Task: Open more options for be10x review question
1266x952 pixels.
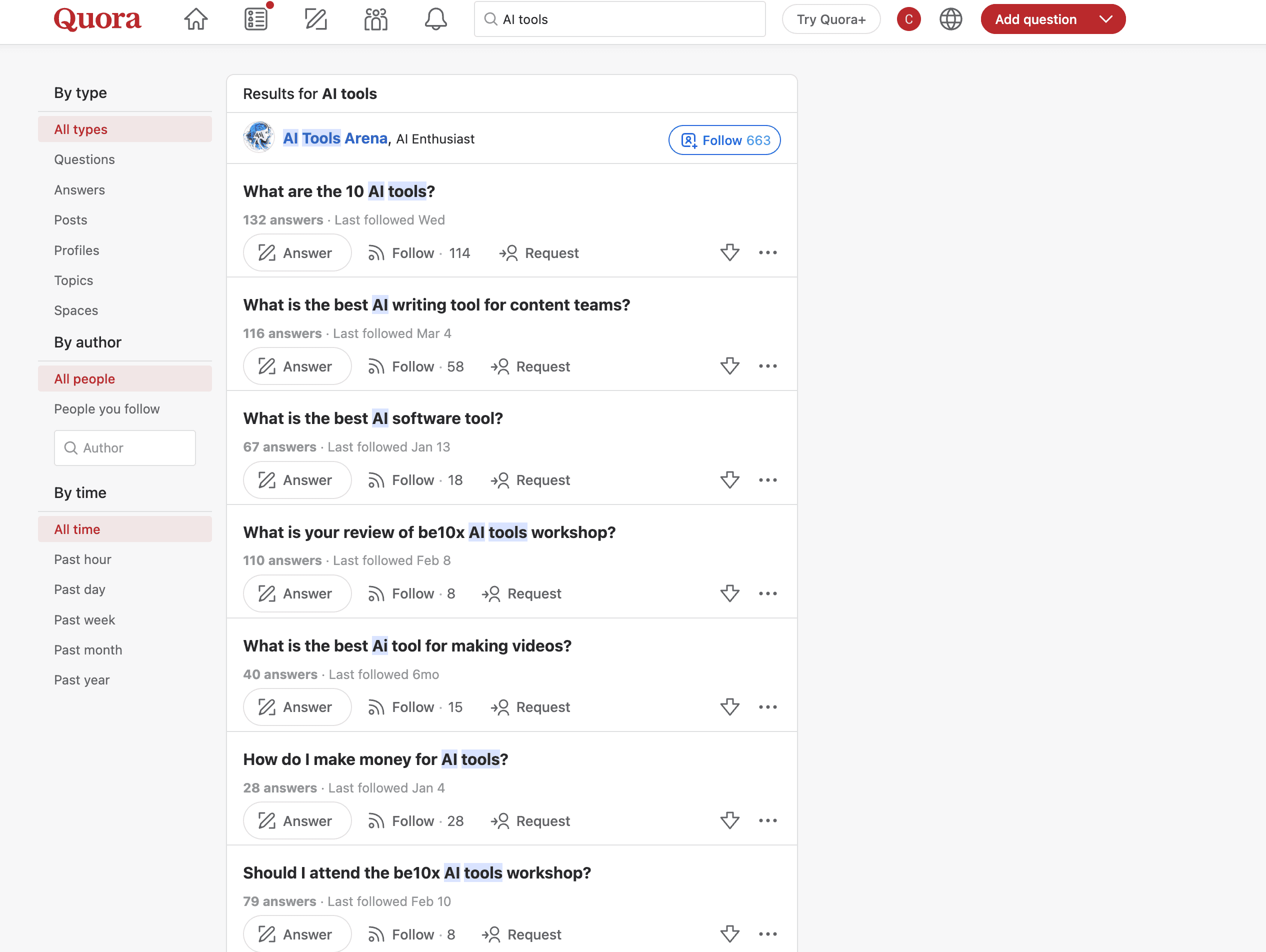Action: [x=767, y=593]
